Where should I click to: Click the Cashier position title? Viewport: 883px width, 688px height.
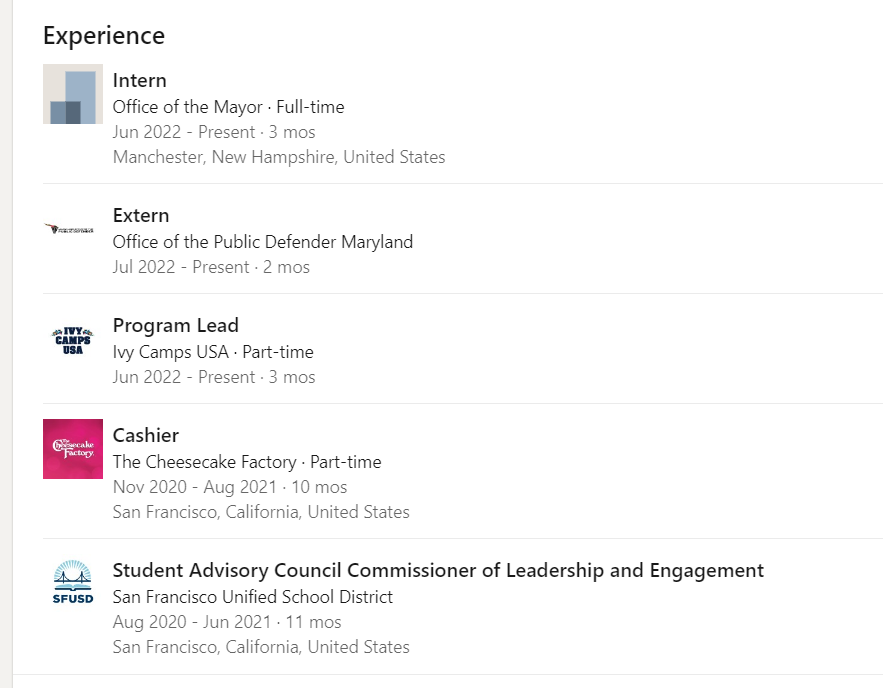(x=146, y=436)
